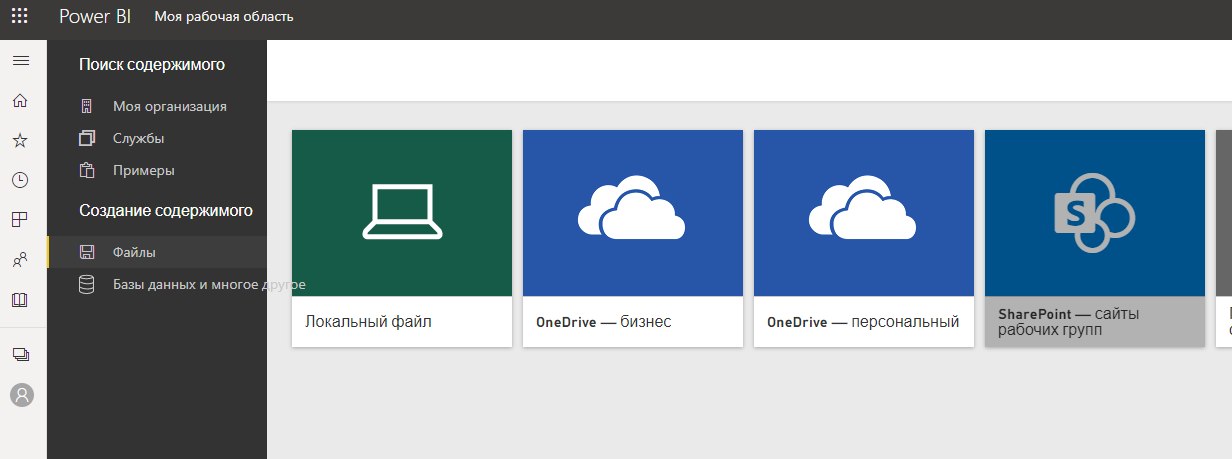Open Recent clock icon in sidebar
Image resolution: width=1232 pixels, height=459 pixels.
coord(20,180)
